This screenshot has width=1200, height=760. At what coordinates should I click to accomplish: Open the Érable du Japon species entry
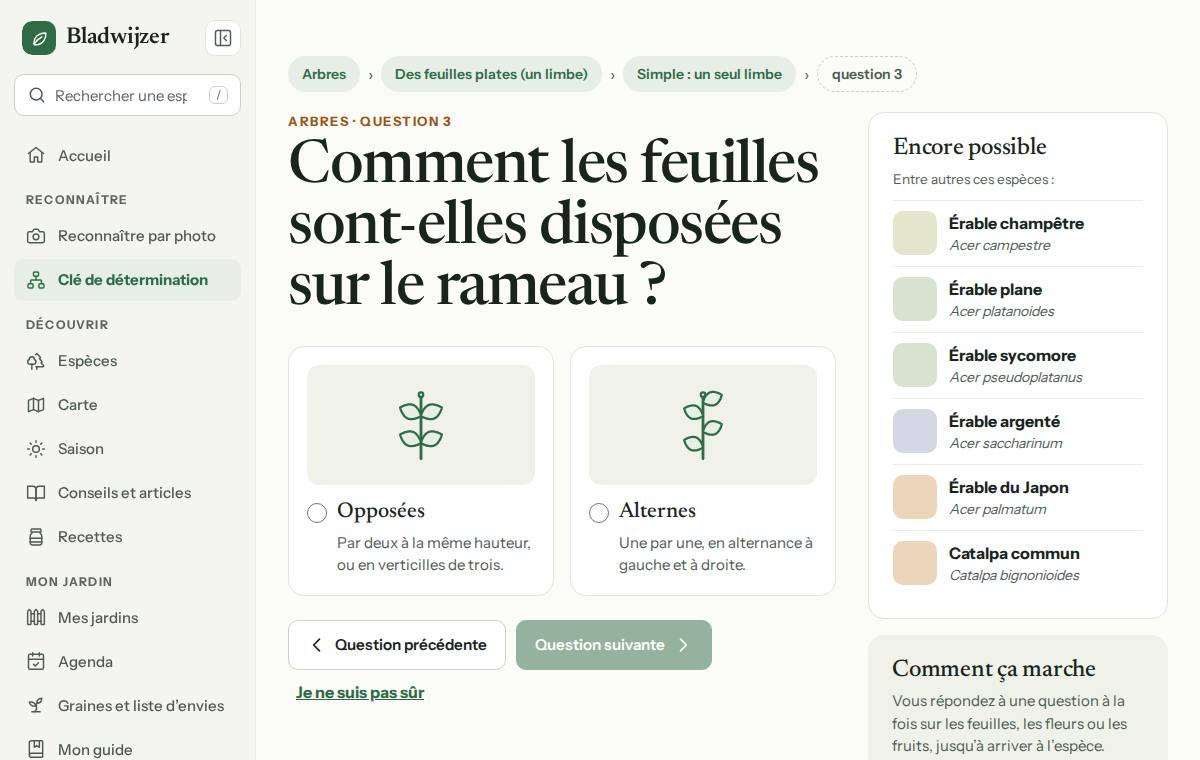pyautogui.click(x=1018, y=497)
